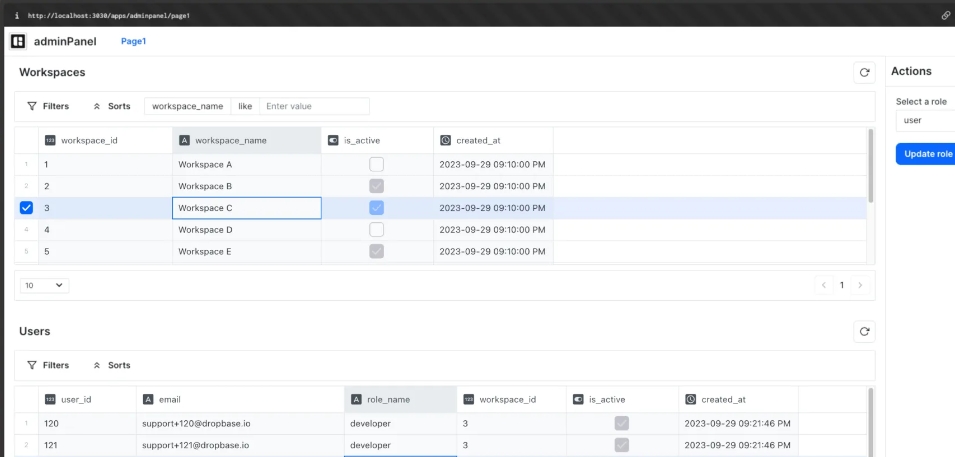The width and height of the screenshot is (955, 457).
Task: Uncheck the row selector for Workspace C
Action: (x=26, y=208)
